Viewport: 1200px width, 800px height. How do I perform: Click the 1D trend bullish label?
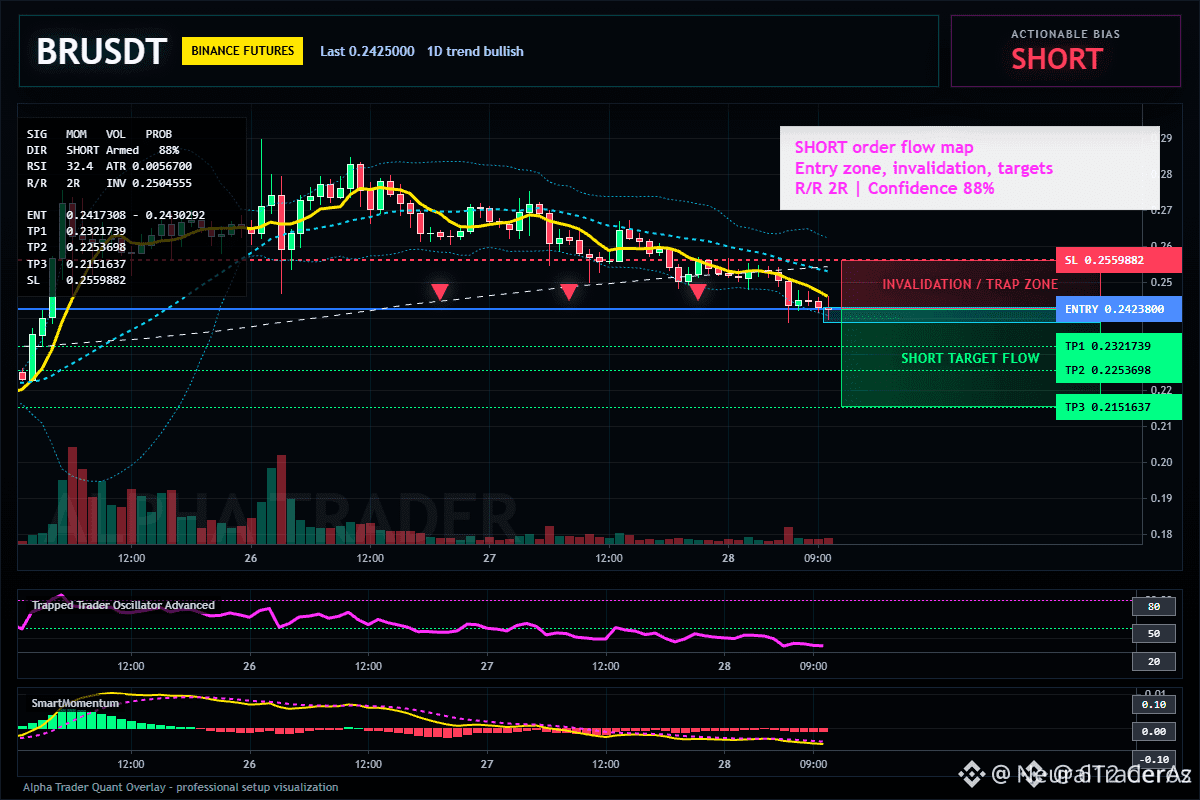[x=475, y=51]
